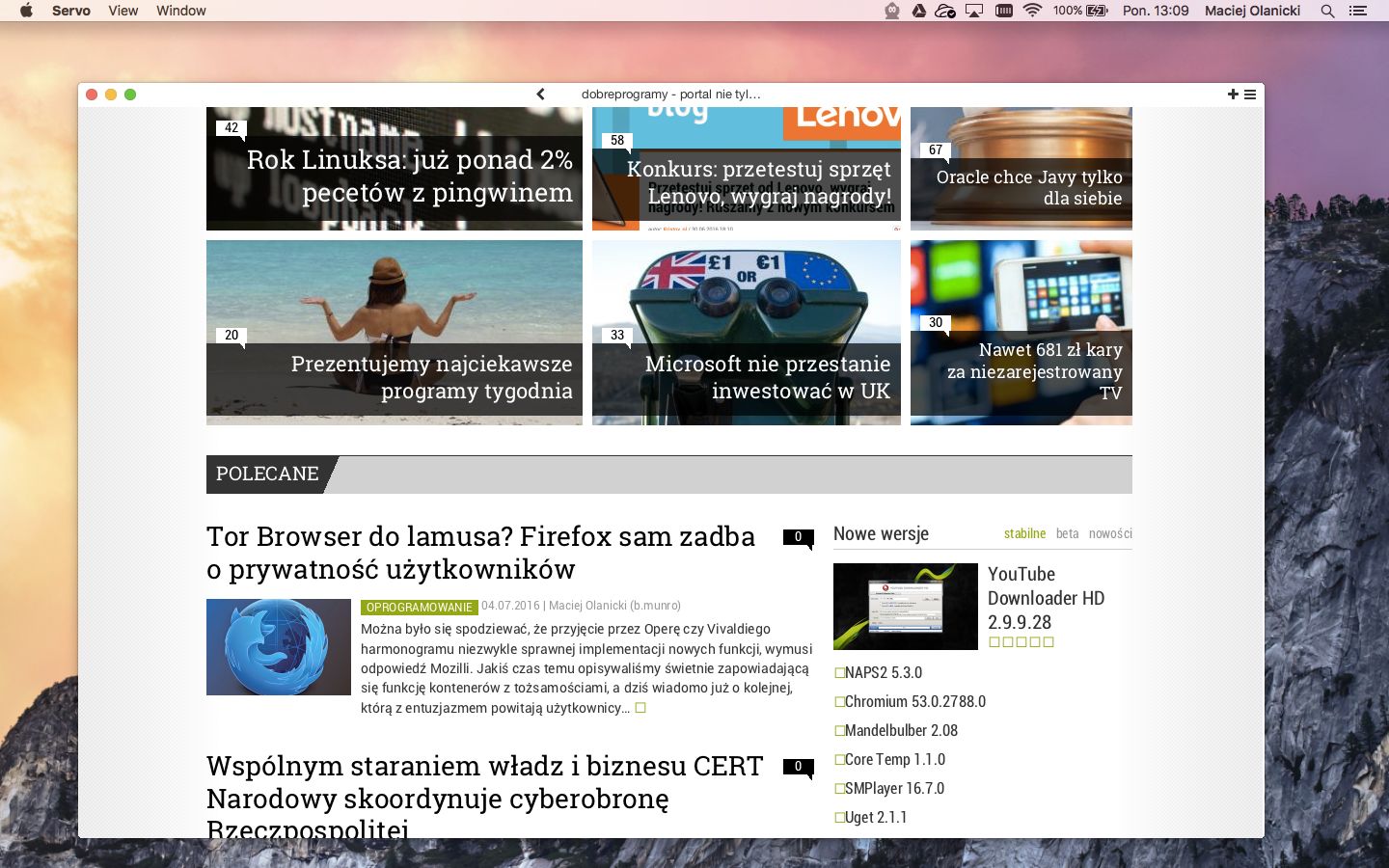The image size is (1389, 868).
Task: Click comment badge beside Tor Browser headline
Action: 798,538
